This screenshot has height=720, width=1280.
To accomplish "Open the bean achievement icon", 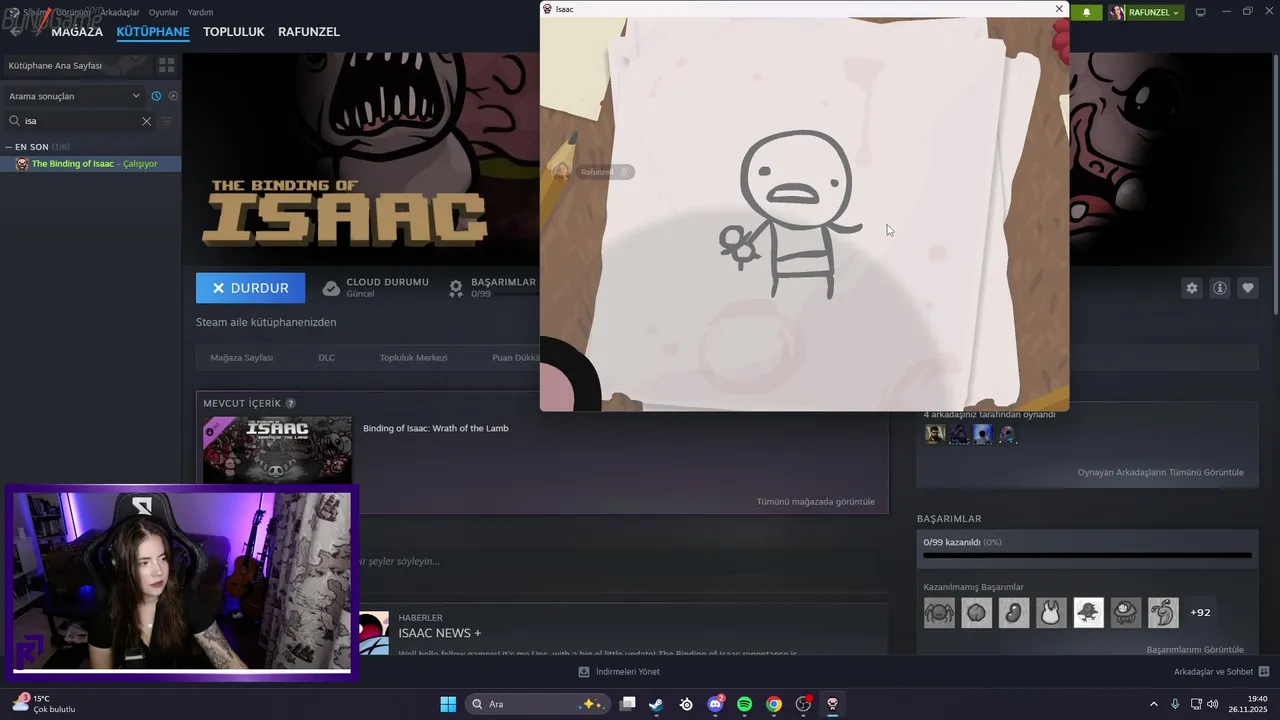I will [1014, 612].
